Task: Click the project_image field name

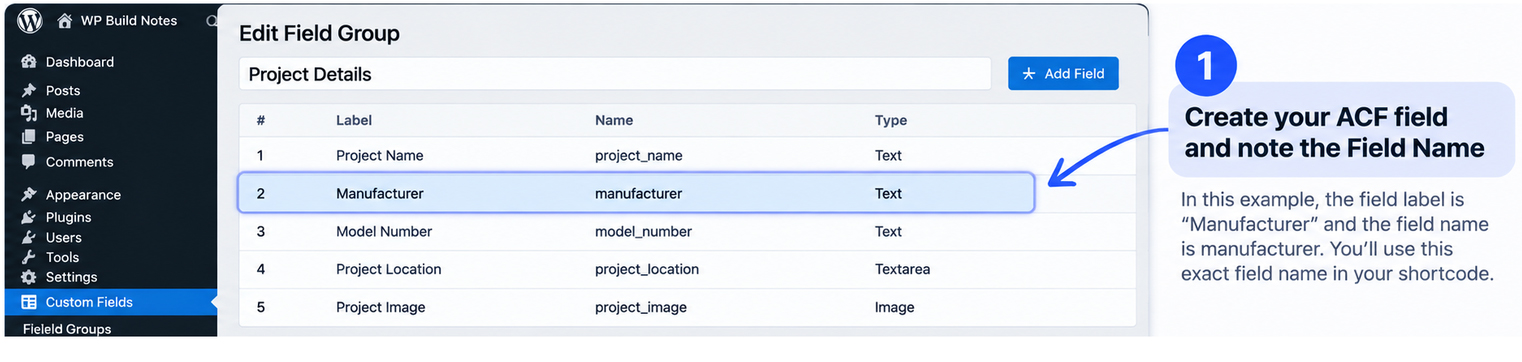Action: click(x=641, y=308)
